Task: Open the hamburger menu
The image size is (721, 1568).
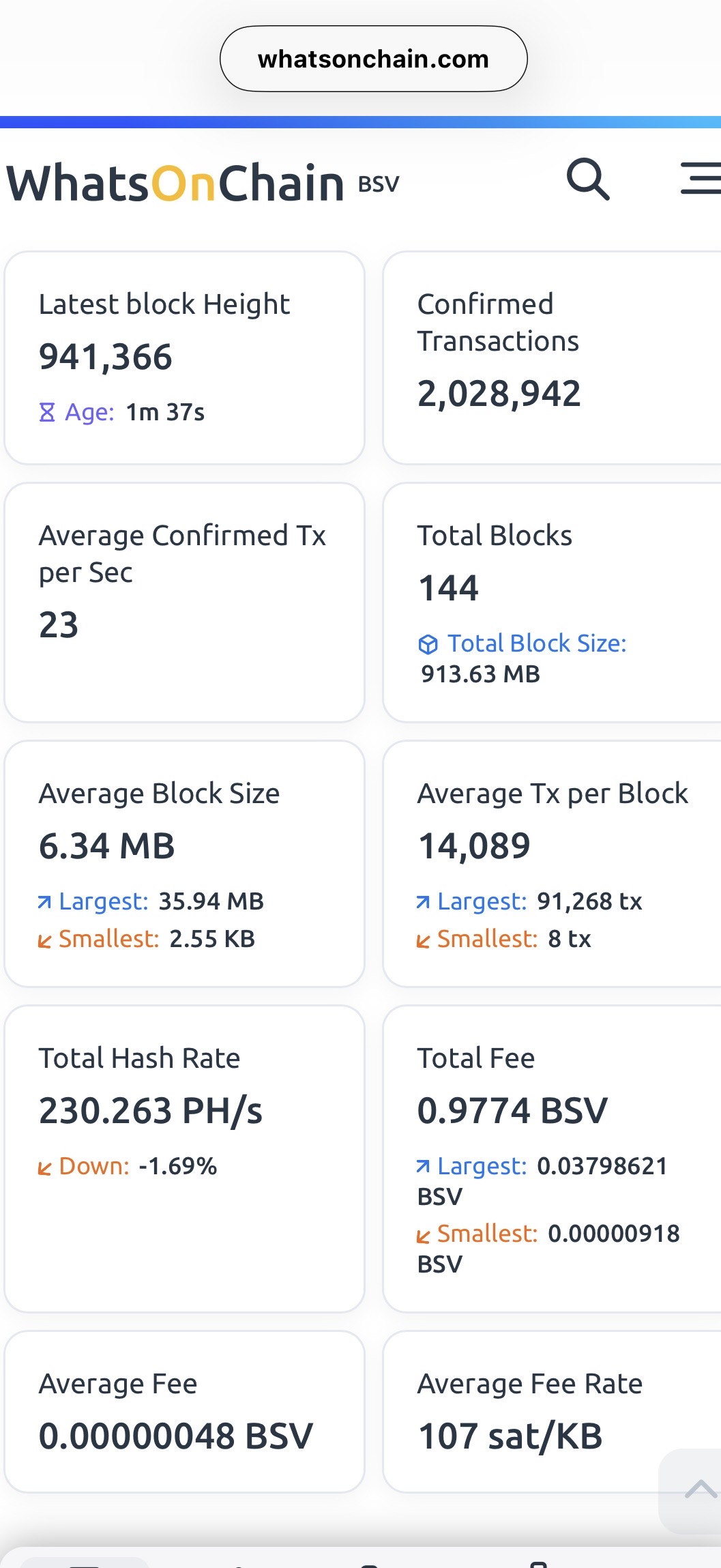Action: [701, 178]
